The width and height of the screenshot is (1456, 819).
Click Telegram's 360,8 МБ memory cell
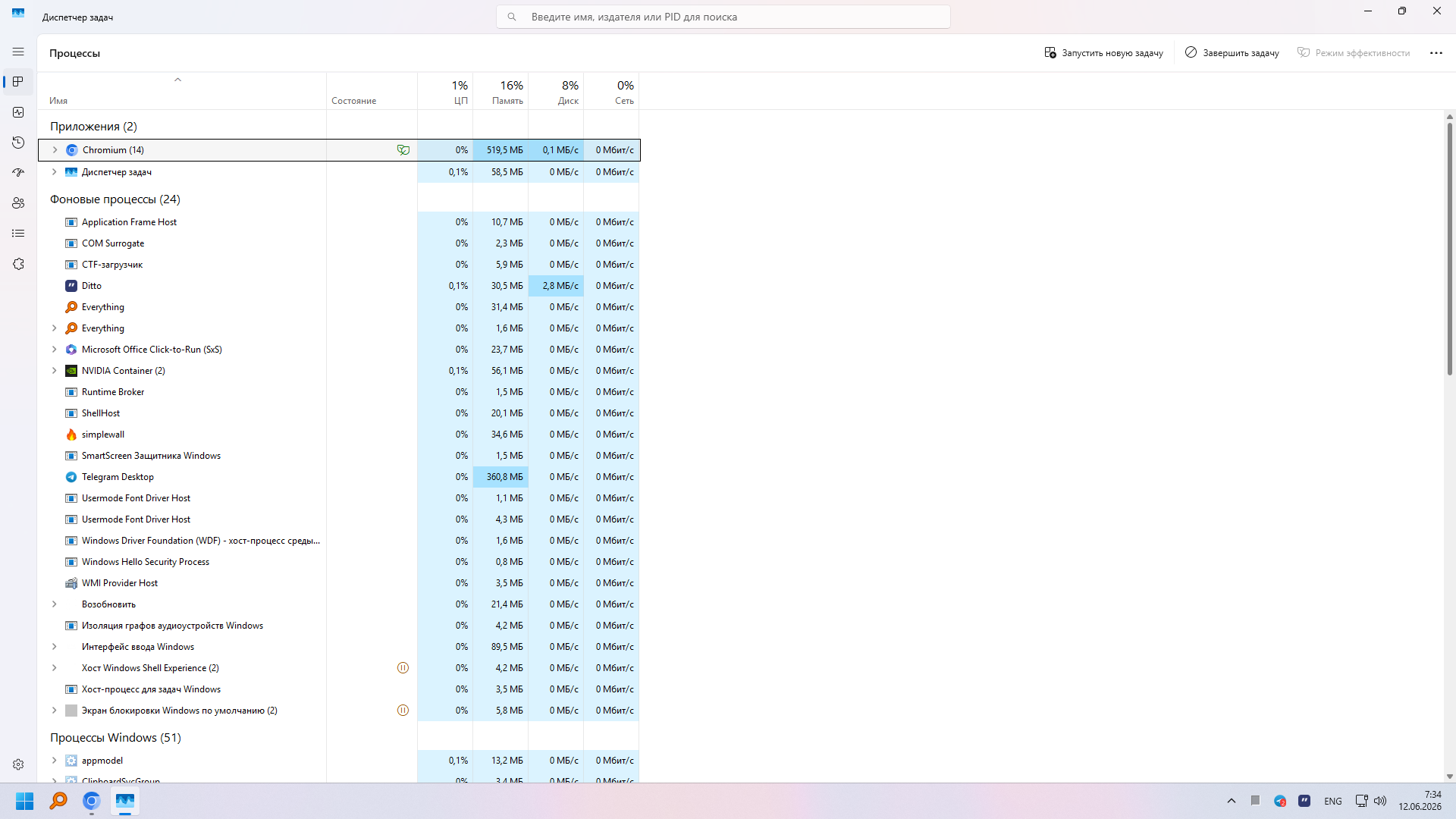tap(500, 477)
